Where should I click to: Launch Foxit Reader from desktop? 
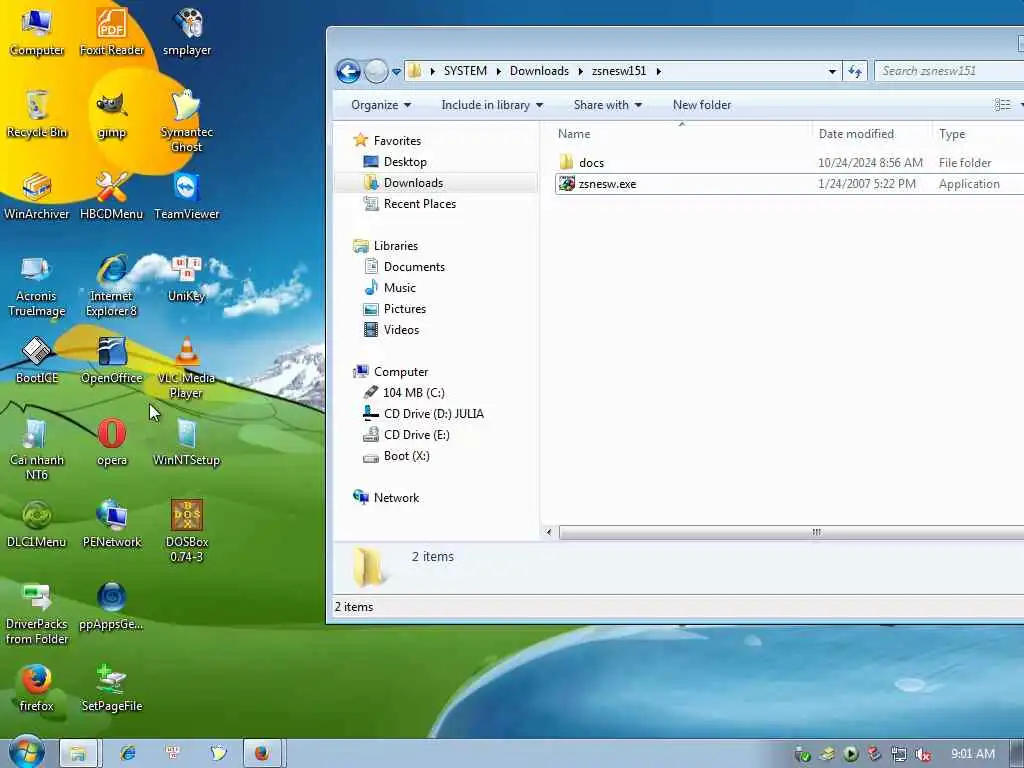point(112,32)
